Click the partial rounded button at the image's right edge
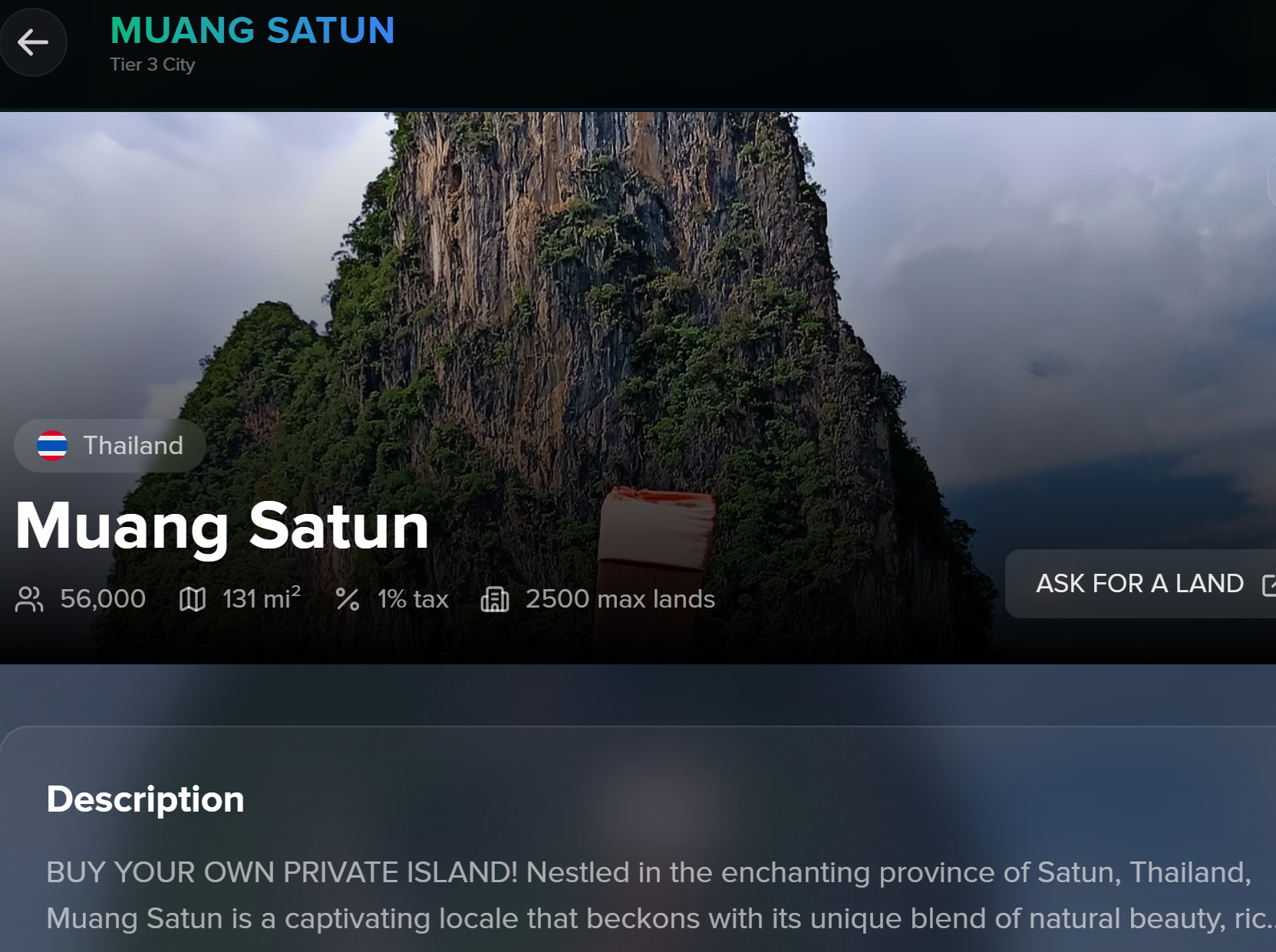Viewport: 1276px width, 952px height. point(1271,181)
